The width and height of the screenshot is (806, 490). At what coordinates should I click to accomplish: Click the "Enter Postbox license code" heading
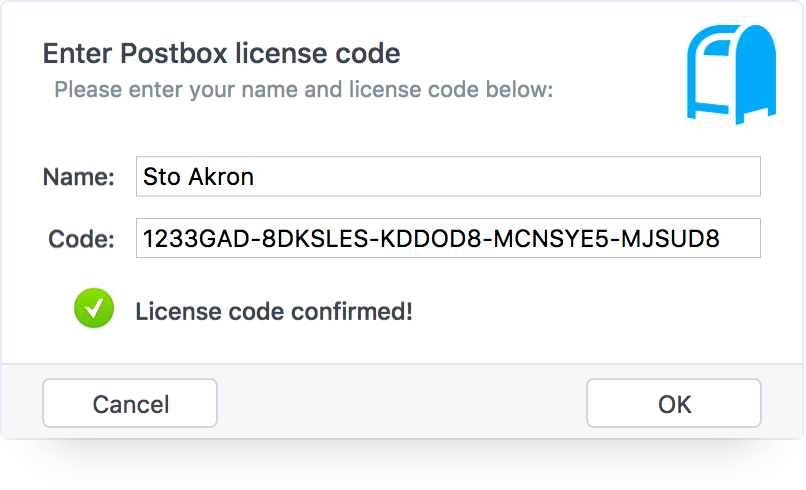pyautogui.click(x=222, y=53)
